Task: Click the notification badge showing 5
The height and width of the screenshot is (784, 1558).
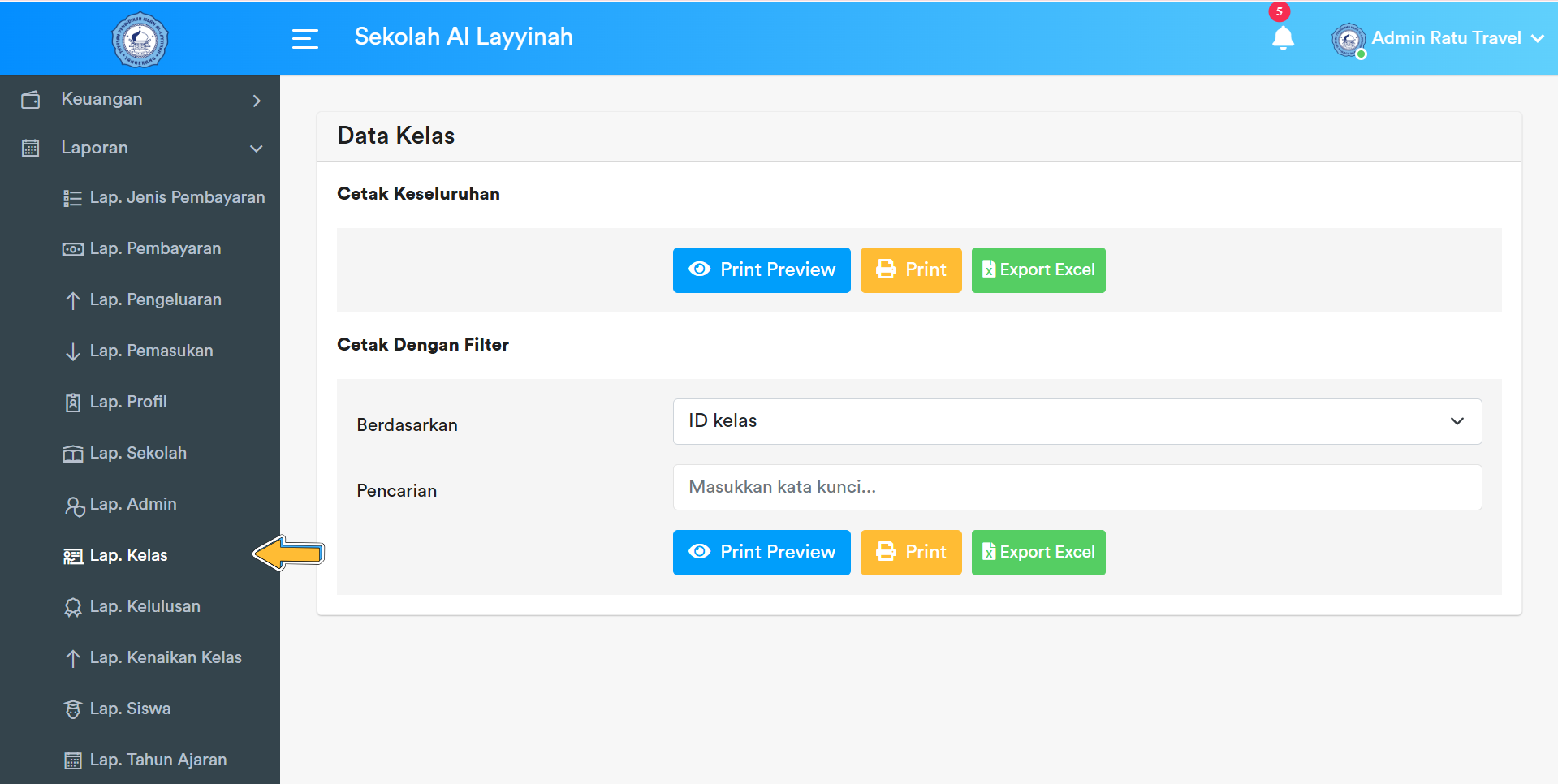Action: [x=1280, y=11]
